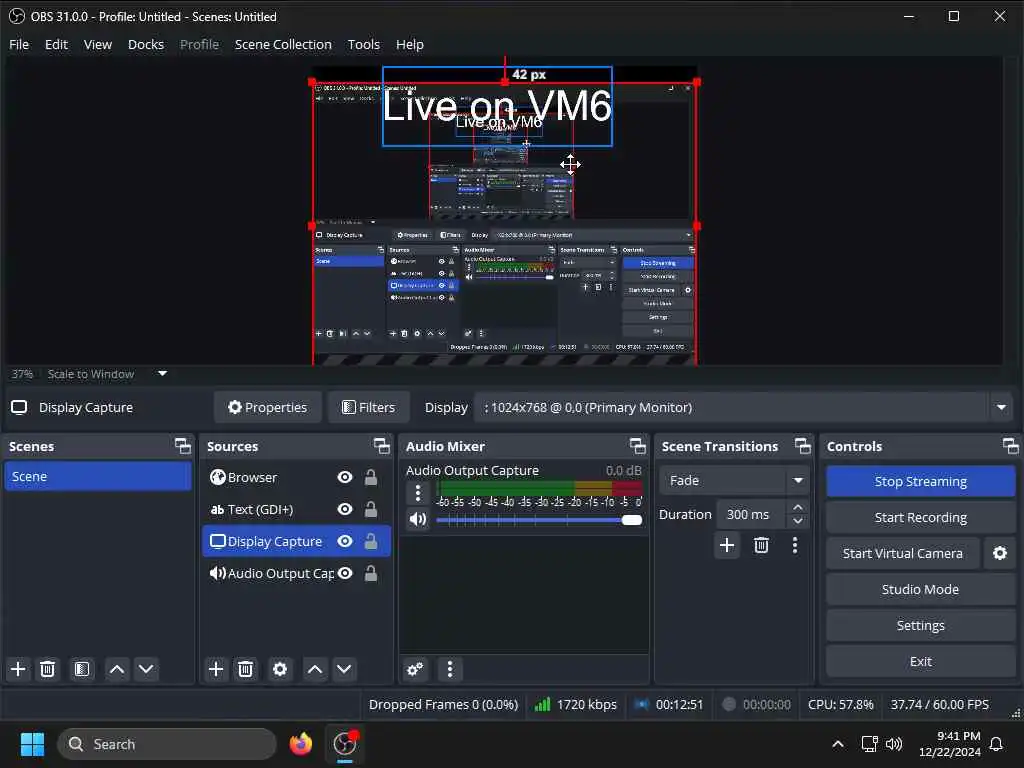Move source up in Sources list
Image resolution: width=1024 pixels, height=768 pixels.
click(315, 669)
